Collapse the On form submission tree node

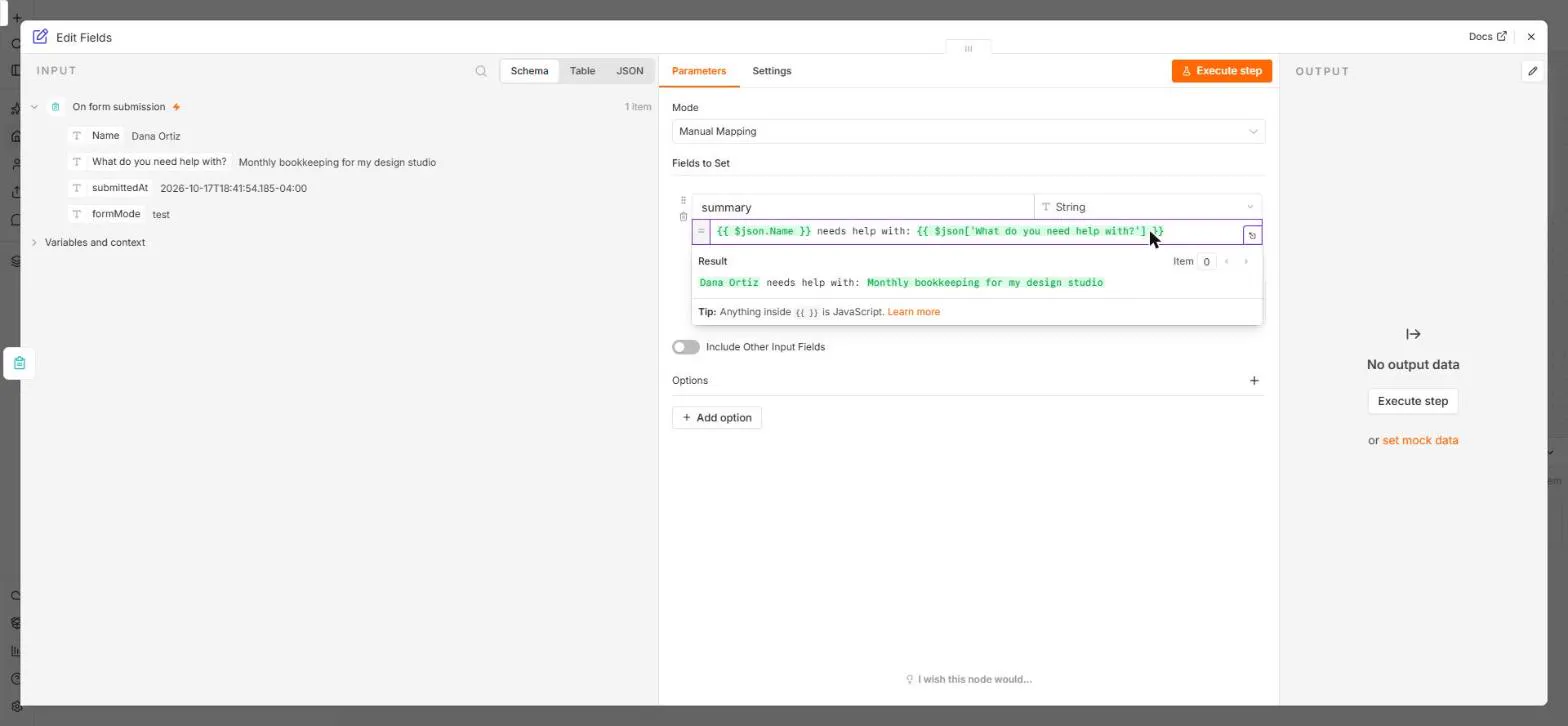point(34,107)
